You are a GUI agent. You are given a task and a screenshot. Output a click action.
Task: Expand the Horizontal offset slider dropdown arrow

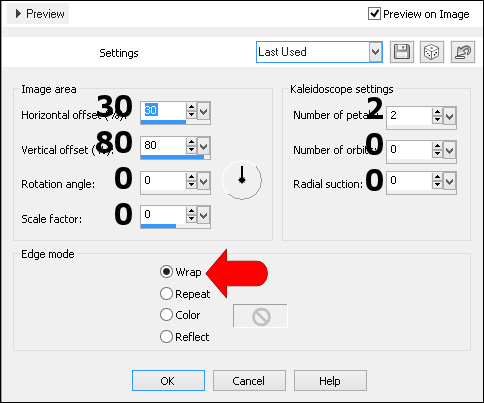[x=203, y=111]
